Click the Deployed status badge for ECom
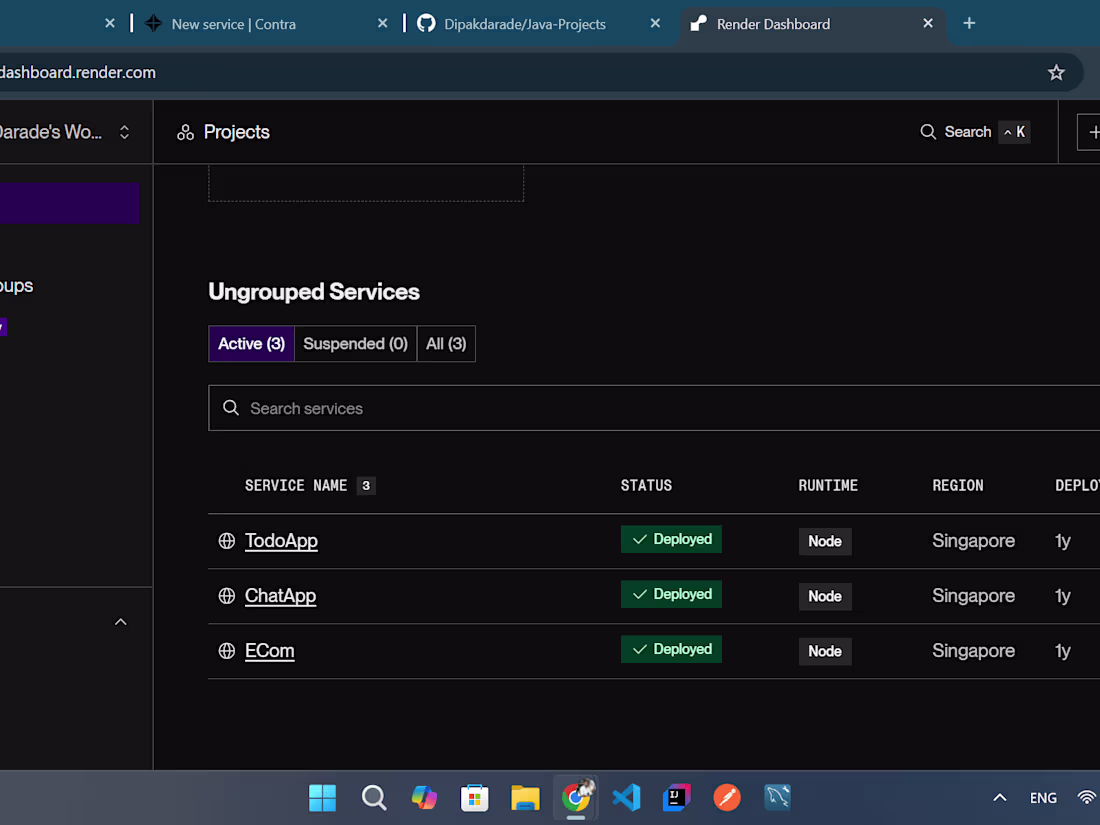Screen dimensions: 1100x825 (x=671, y=650)
